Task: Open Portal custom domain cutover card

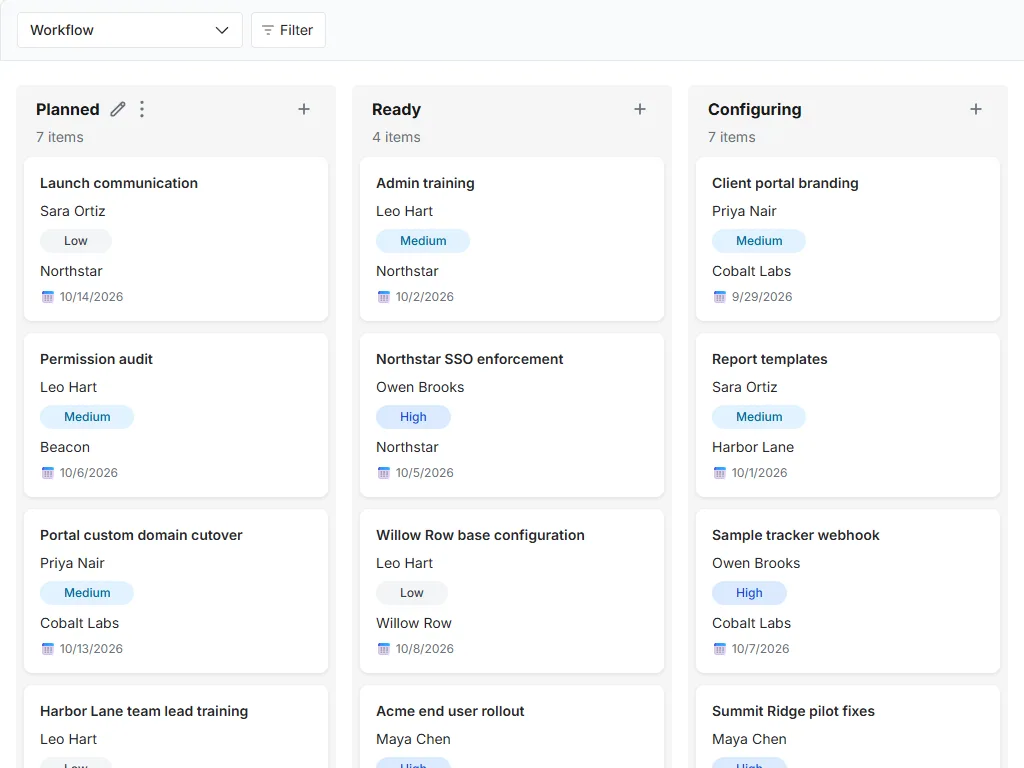Action: tap(176, 591)
